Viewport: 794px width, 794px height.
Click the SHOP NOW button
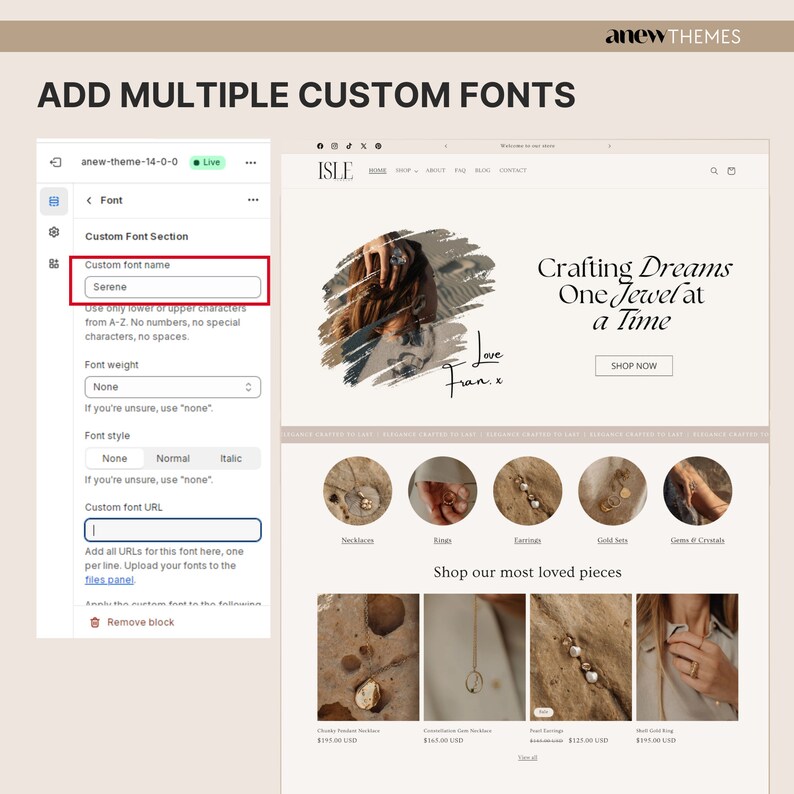[x=634, y=366]
